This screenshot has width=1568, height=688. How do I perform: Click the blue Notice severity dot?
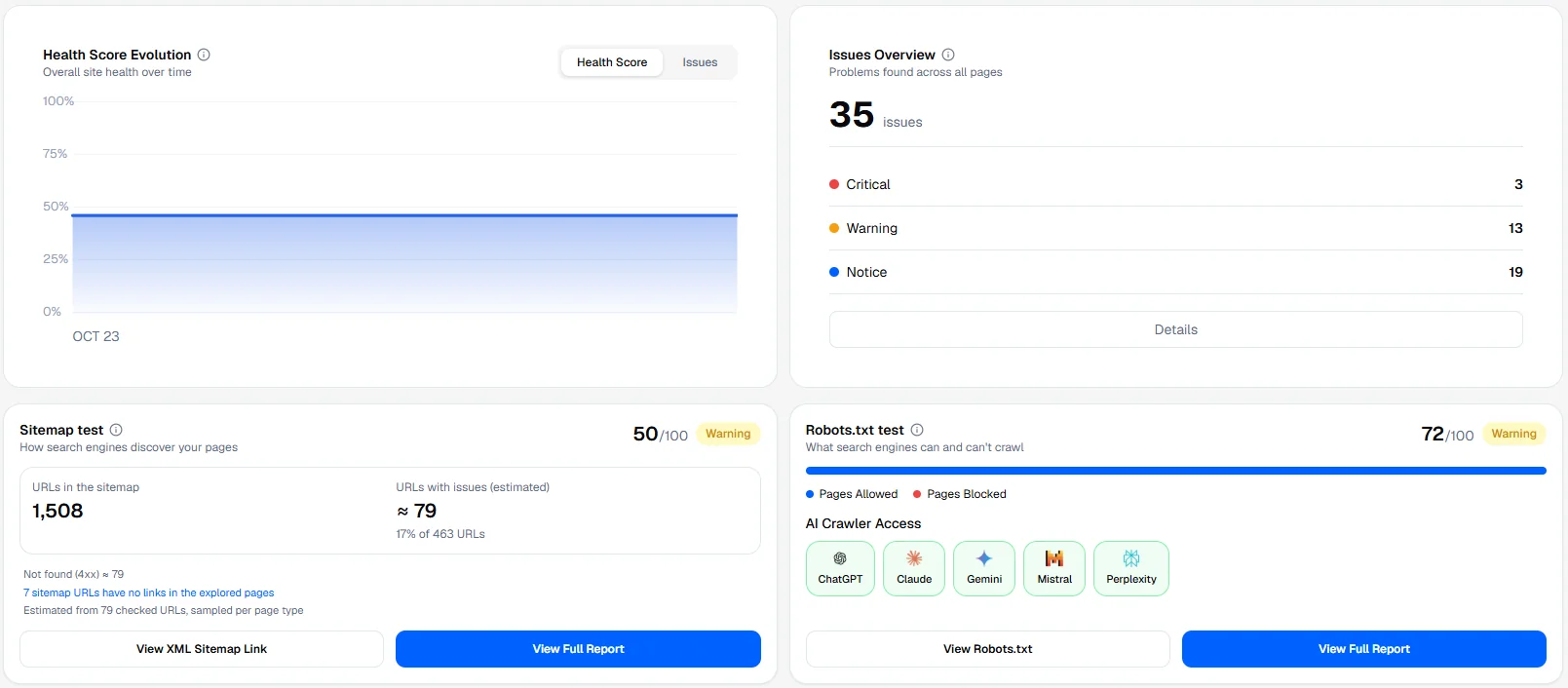(x=834, y=272)
